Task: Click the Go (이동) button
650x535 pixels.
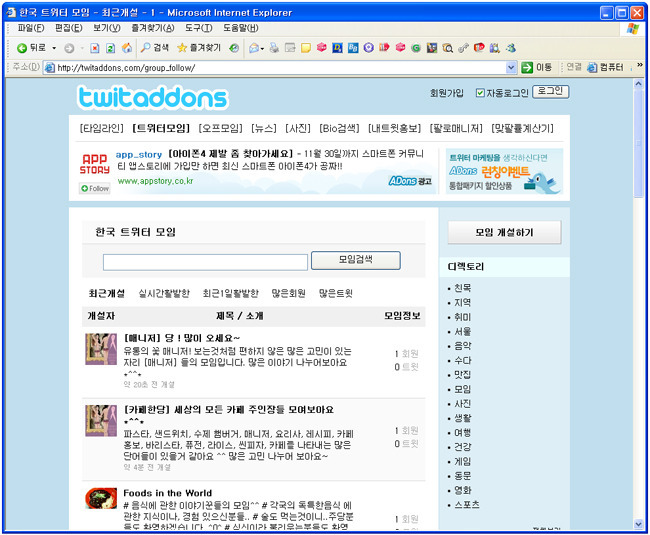Action: (x=536, y=67)
